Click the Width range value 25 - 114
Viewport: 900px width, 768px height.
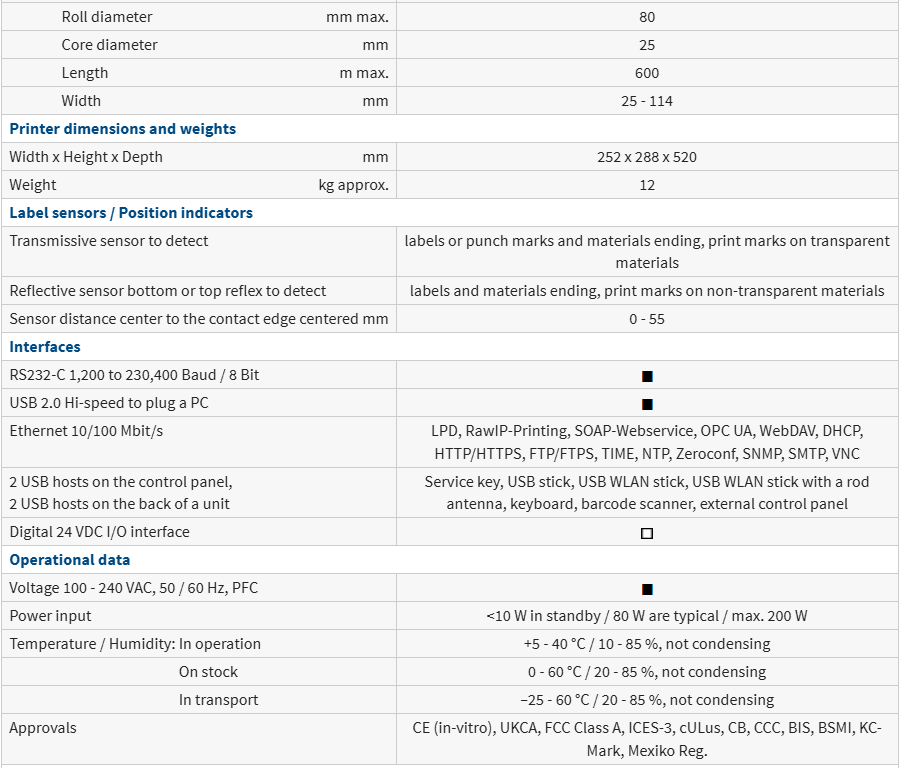click(x=647, y=101)
